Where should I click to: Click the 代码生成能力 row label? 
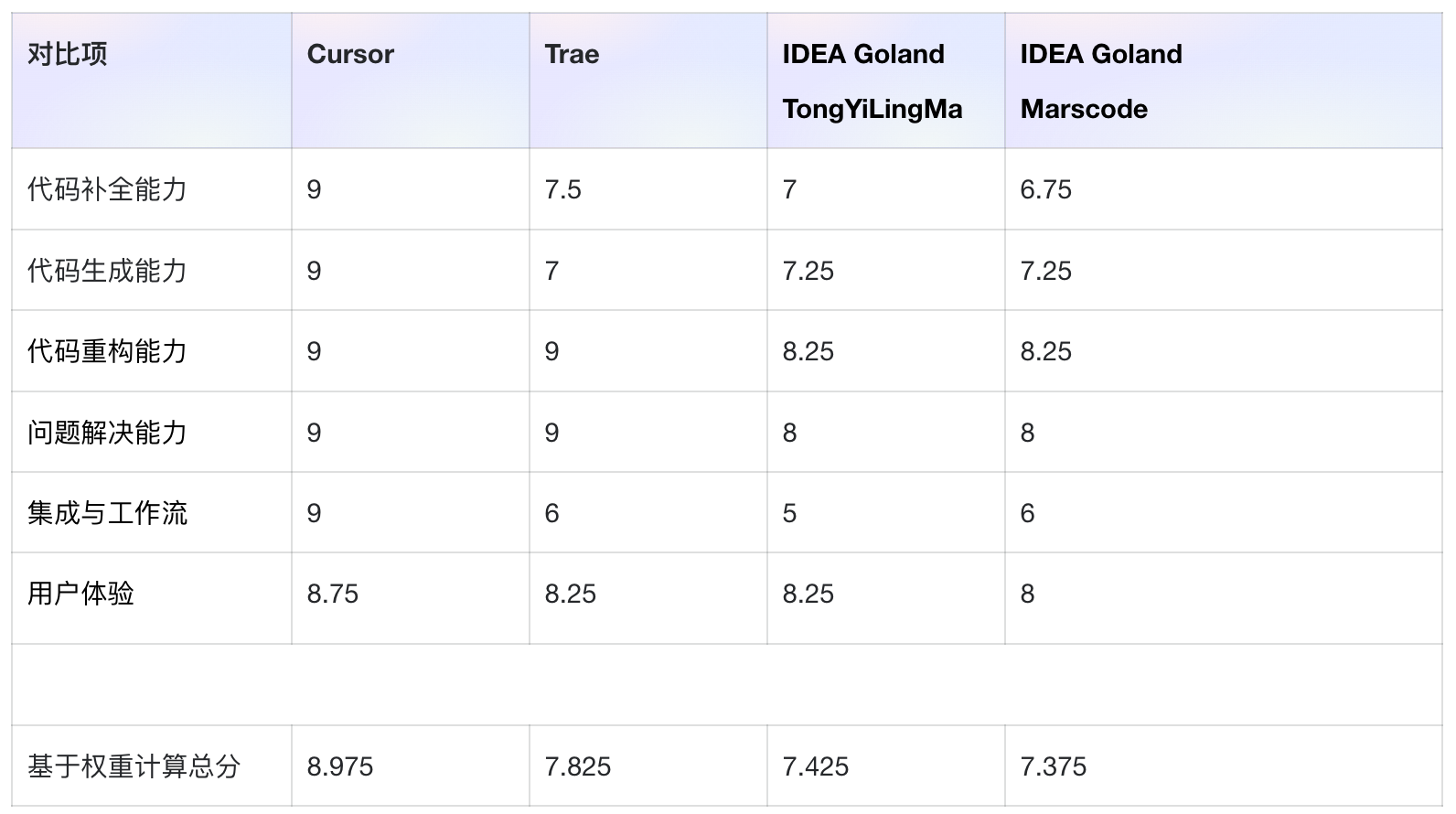click(x=107, y=271)
